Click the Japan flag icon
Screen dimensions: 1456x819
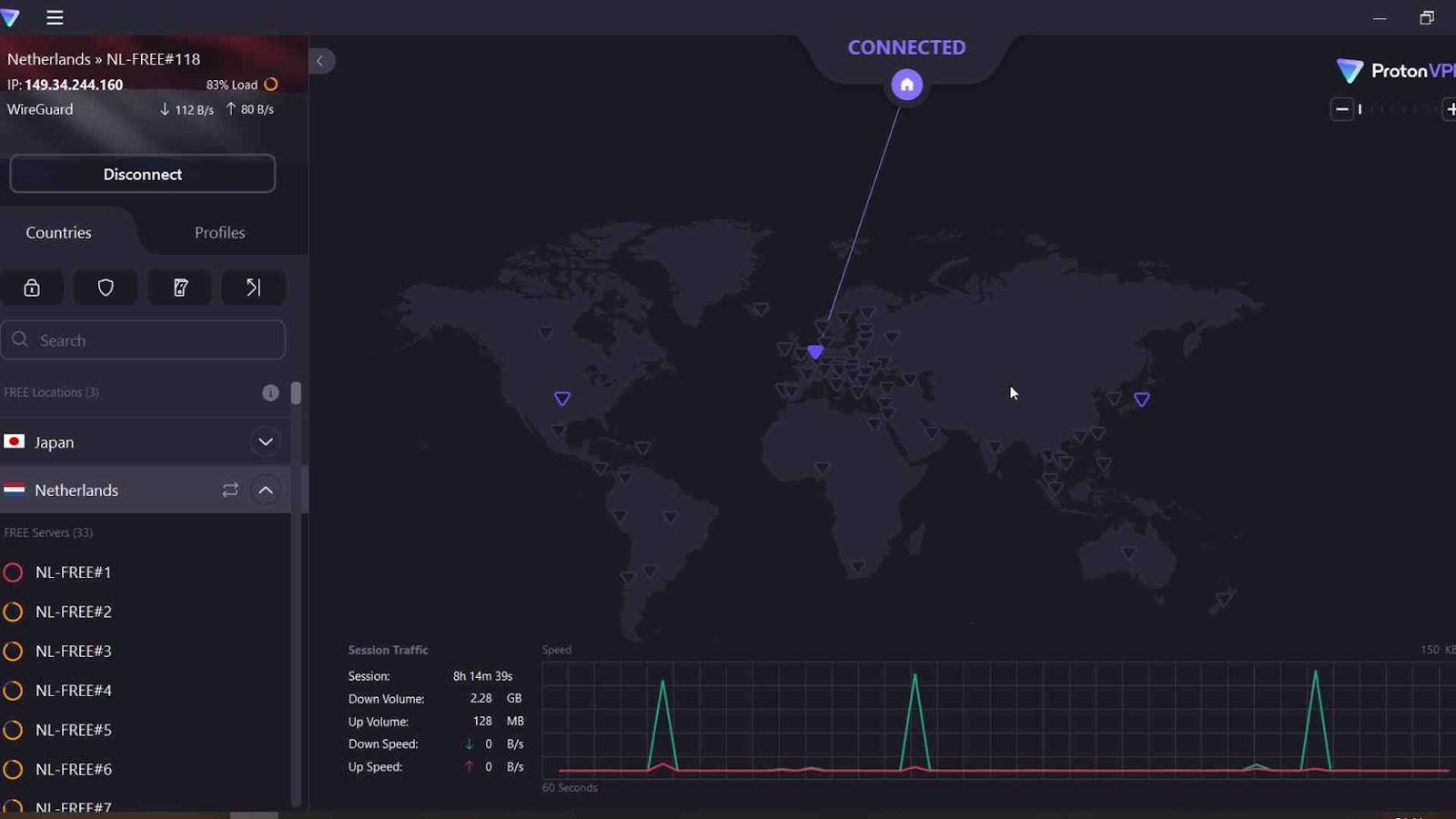pos(14,441)
